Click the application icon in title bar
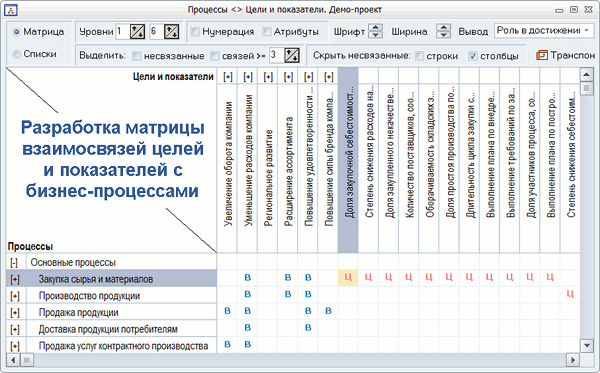Screen dimensions: 600x373 (11, 10)
